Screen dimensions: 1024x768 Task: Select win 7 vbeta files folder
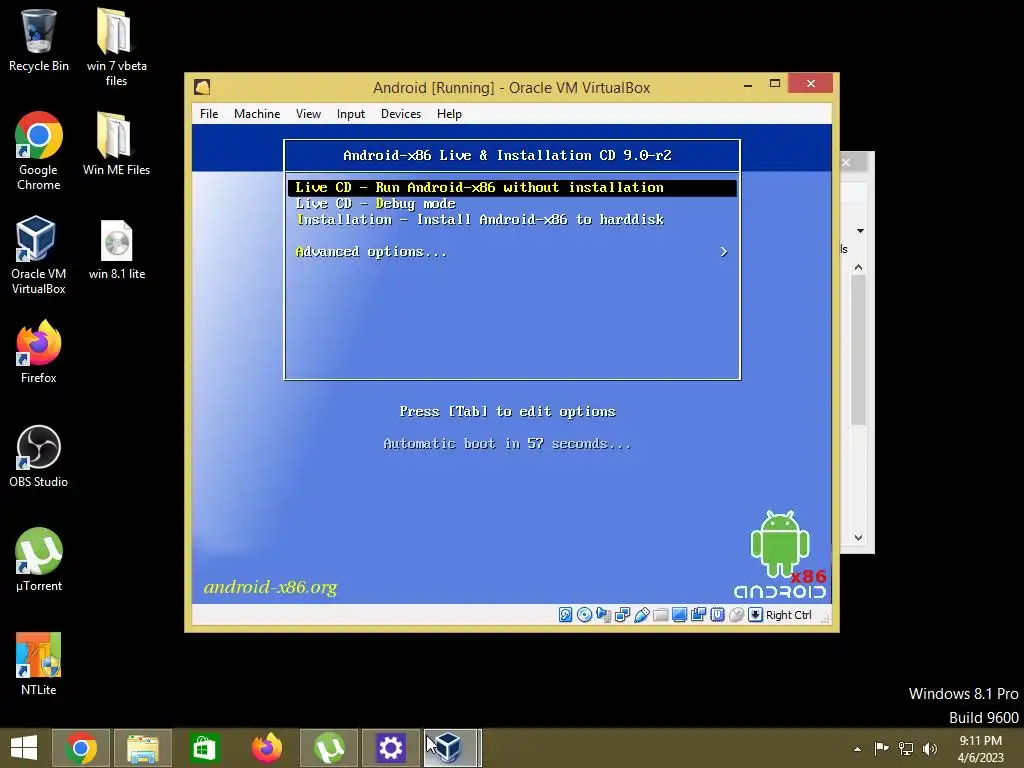[116, 47]
